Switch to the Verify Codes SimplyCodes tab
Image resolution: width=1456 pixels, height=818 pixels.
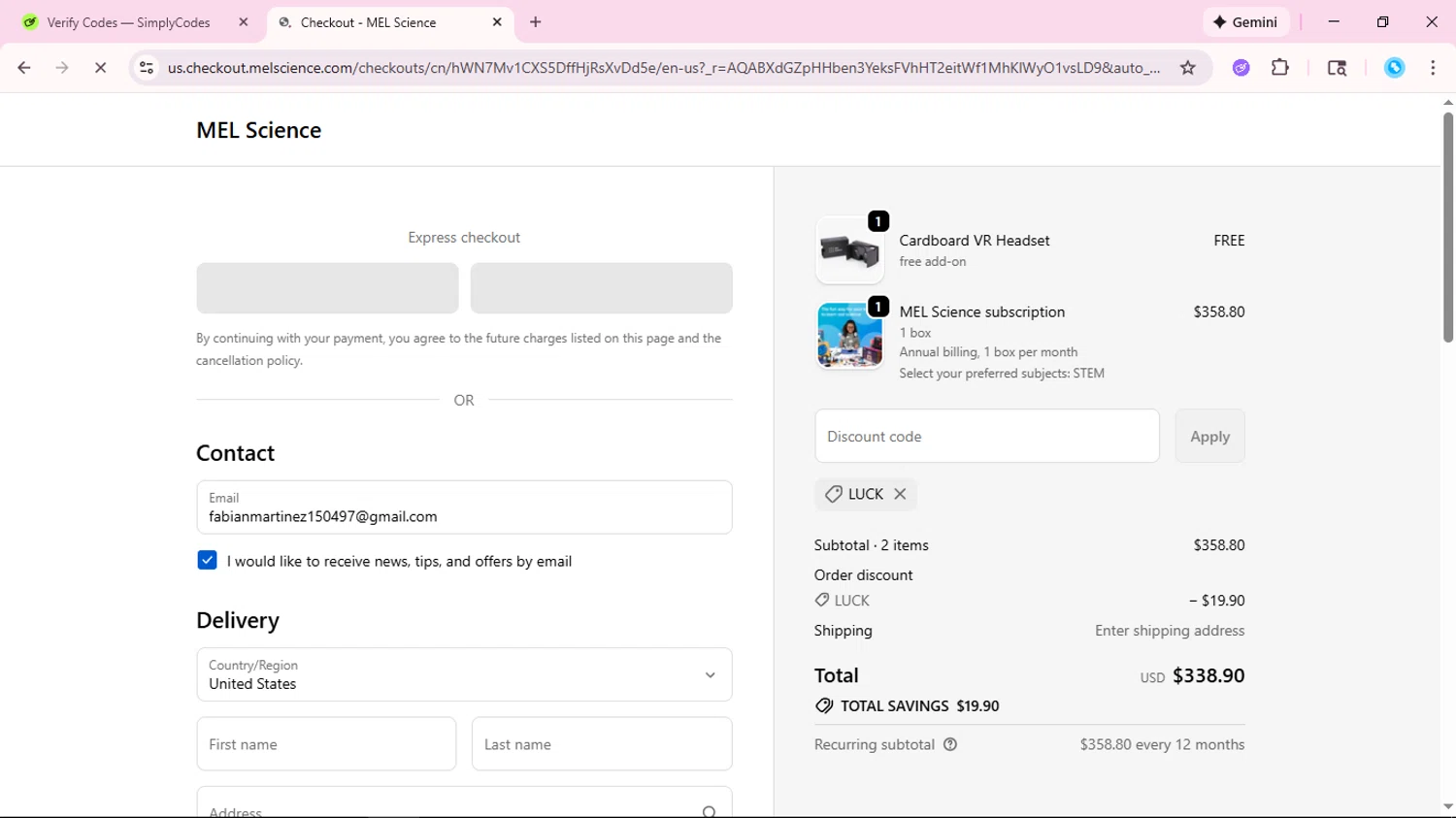click(x=128, y=22)
